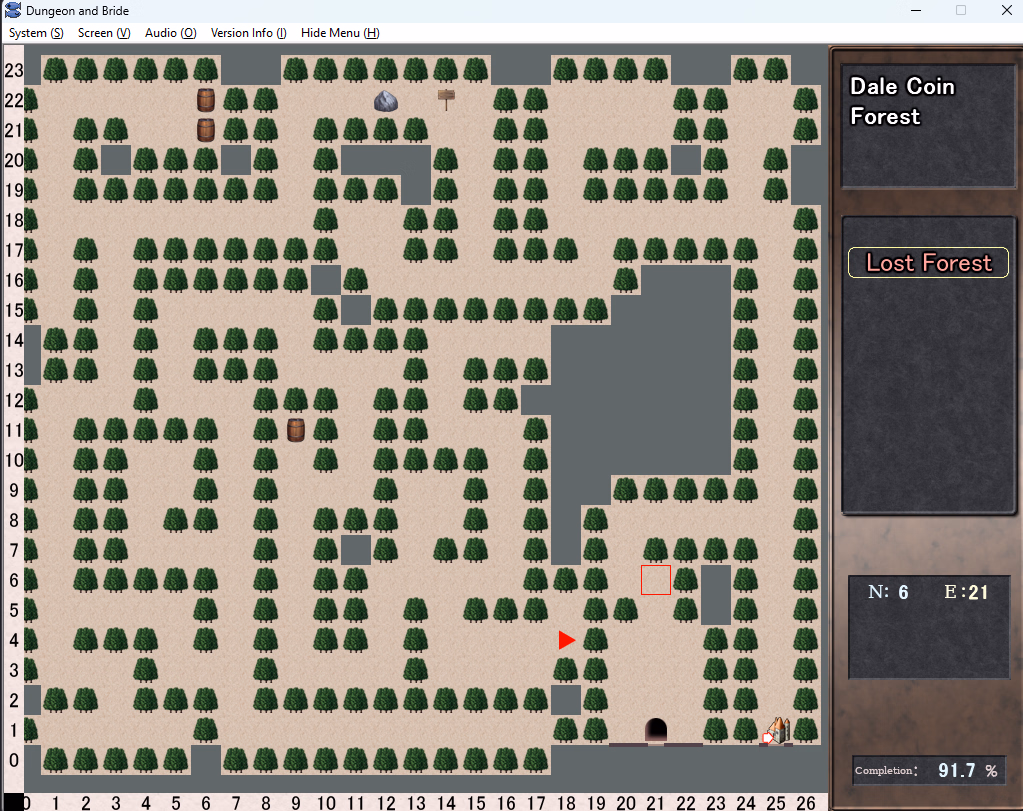This screenshot has width=1023, height=811.
Task: Click the barrel in map row 22
Action: 206,100
